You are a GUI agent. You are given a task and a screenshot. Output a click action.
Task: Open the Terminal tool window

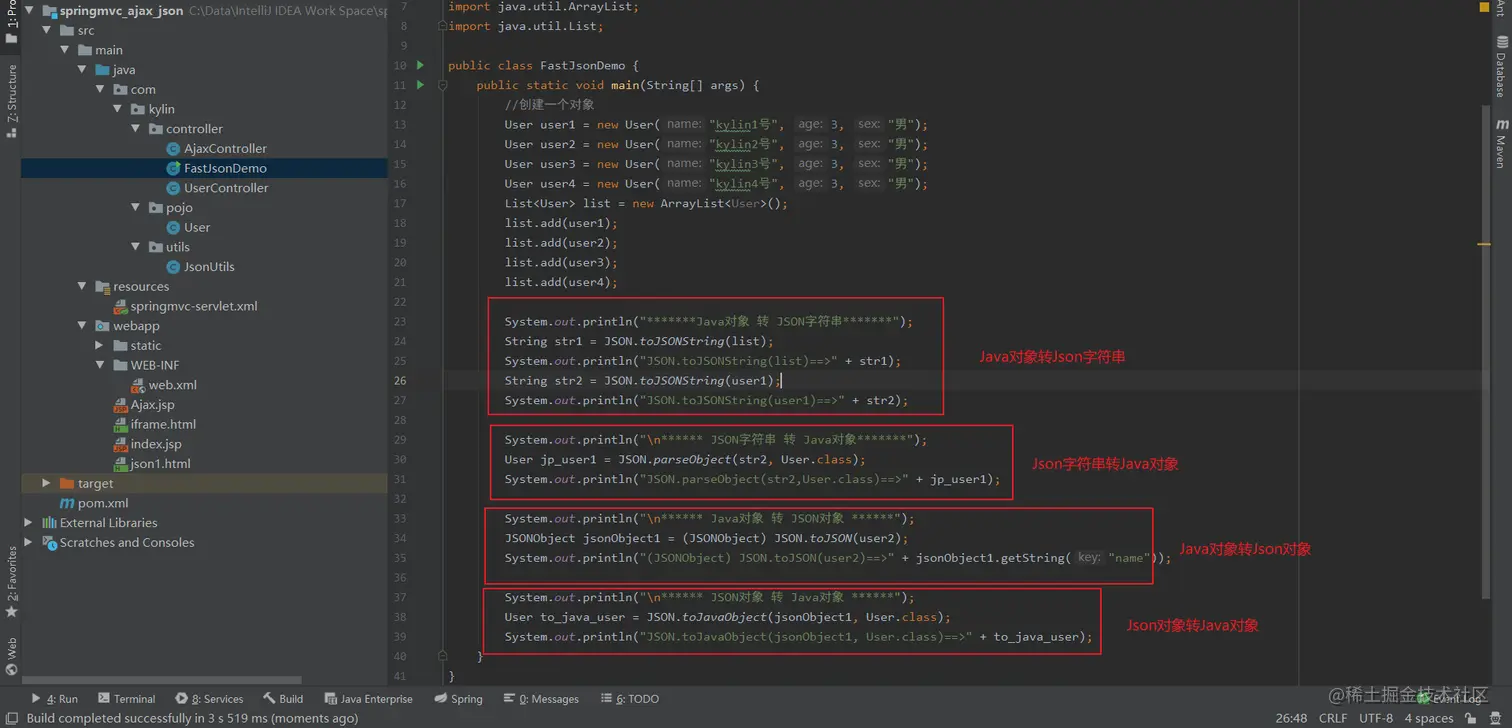click(127, 699)
